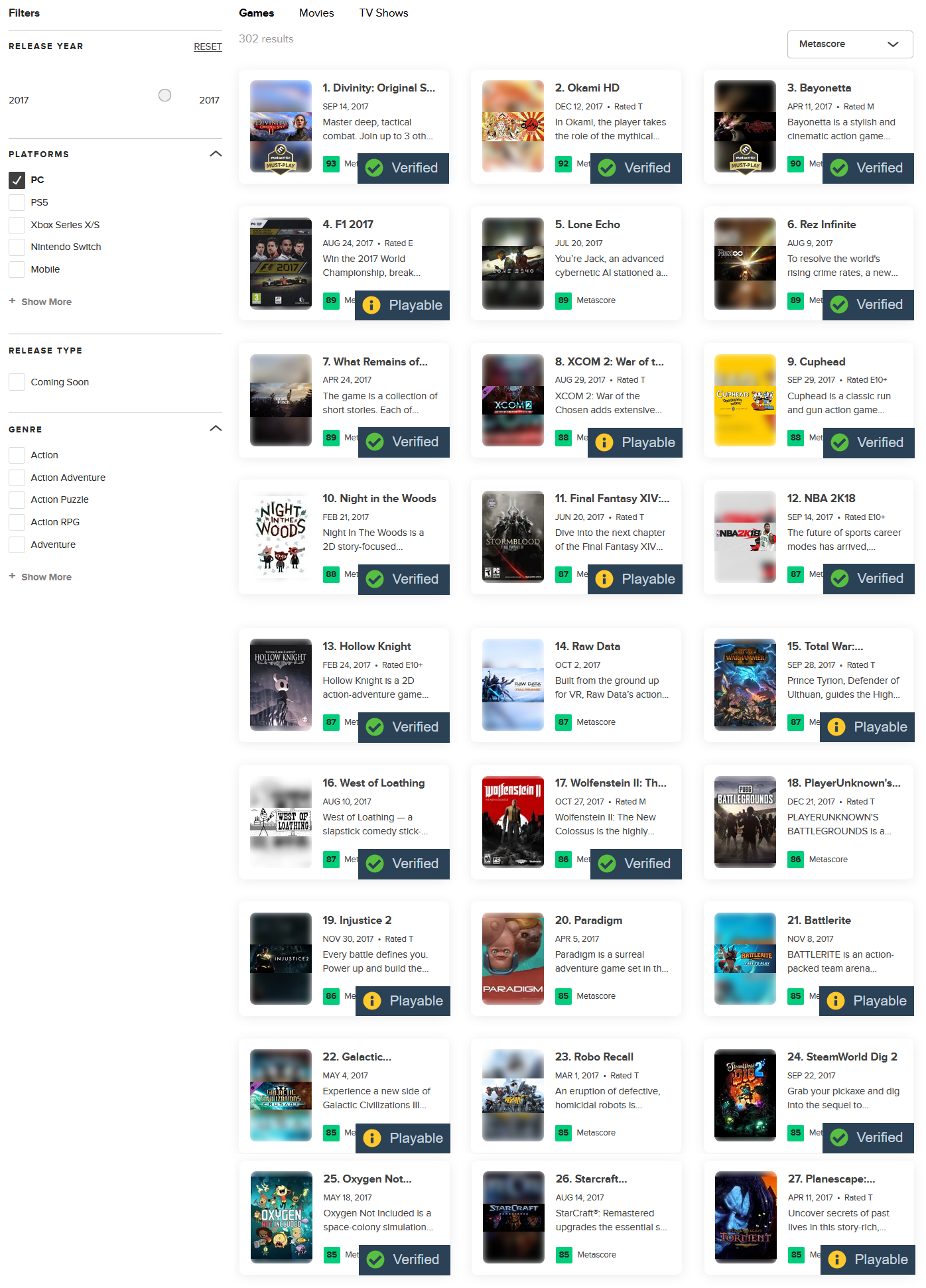Reset the release year filter
The image size is (926, 1288).
click(x=208, y=47)
